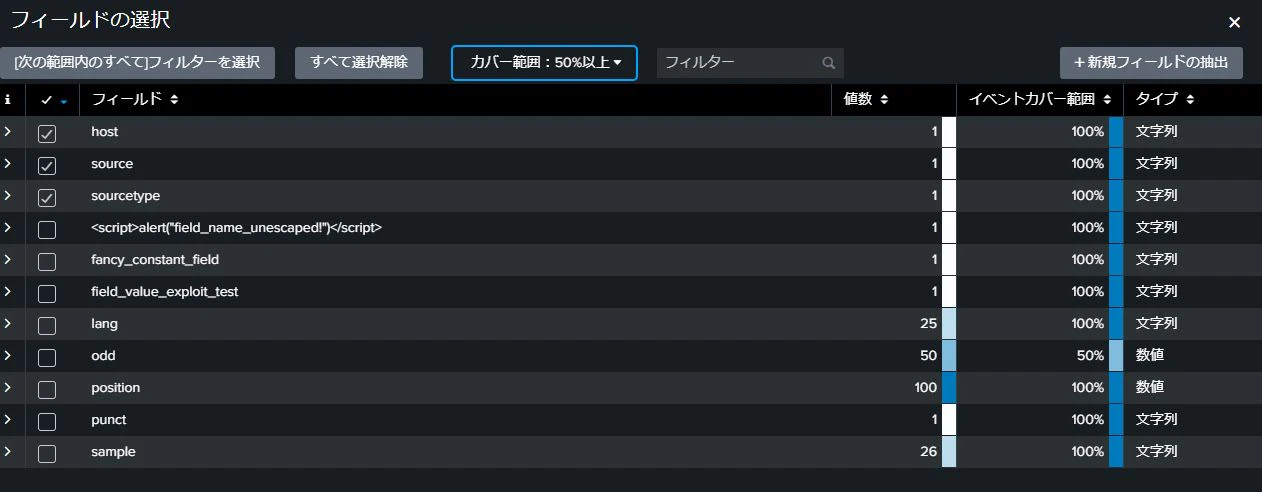
Task: Click the magnifier icon in the filter box
Action: coord(828,63)
